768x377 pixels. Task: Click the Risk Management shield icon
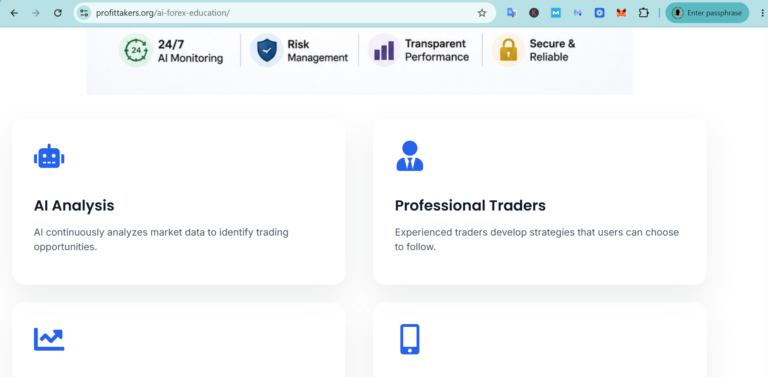(x=267, y=50)
